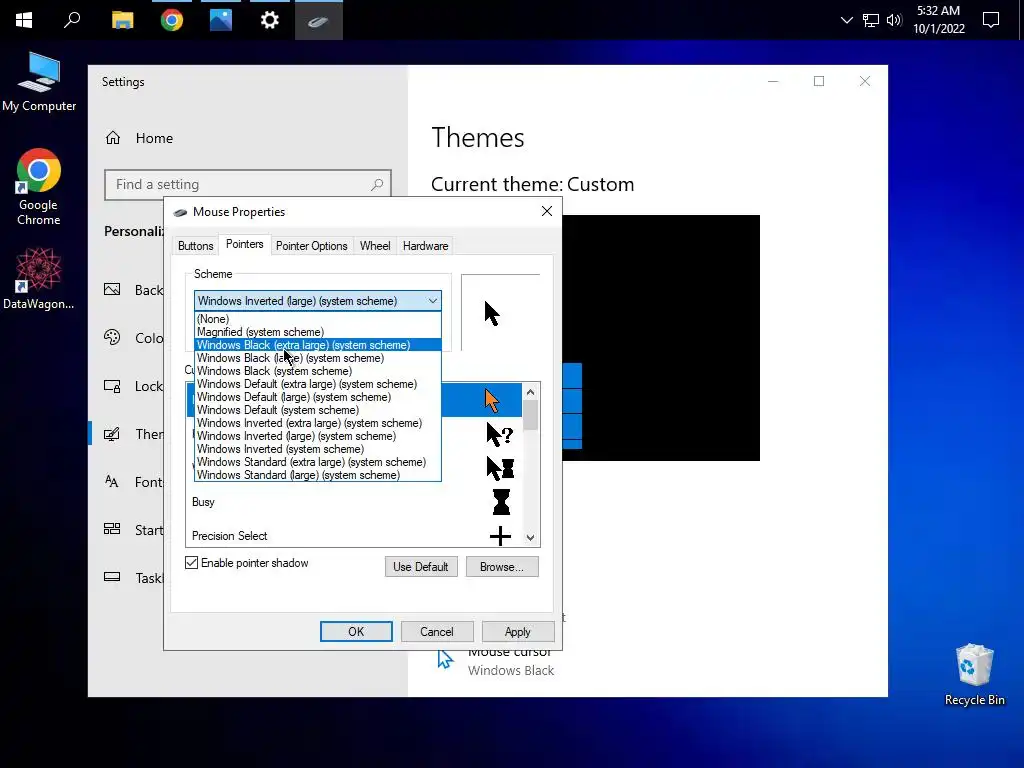
Task: Open the Taskbar icon in Settings sidebar
Action: [x=112, y=577]
